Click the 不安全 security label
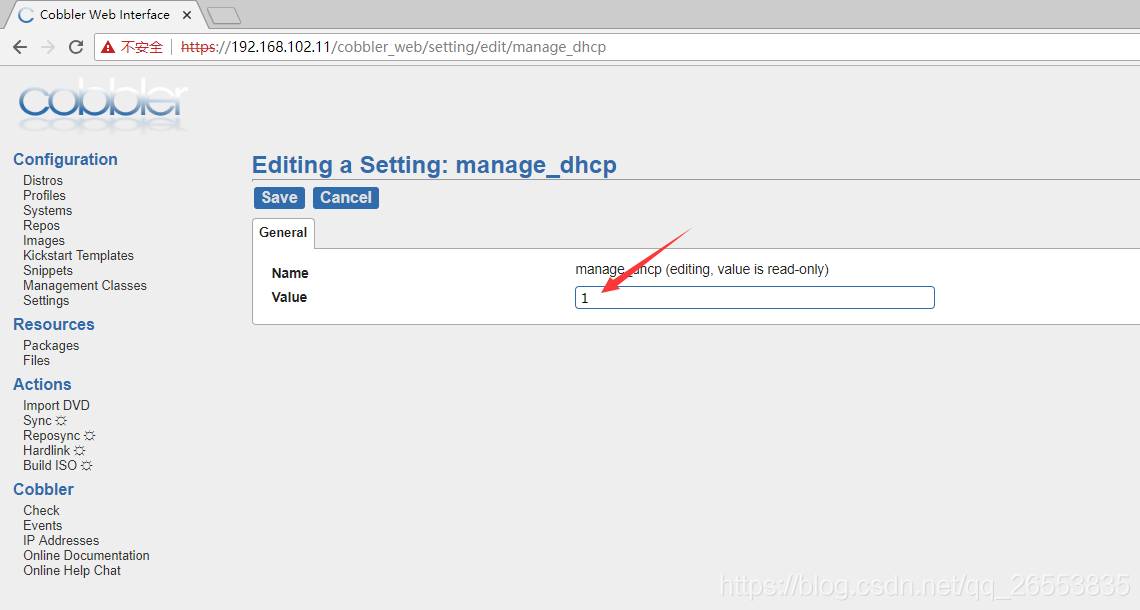The height and width of the screenshot is (610, 1140). [x=142, y=47]
